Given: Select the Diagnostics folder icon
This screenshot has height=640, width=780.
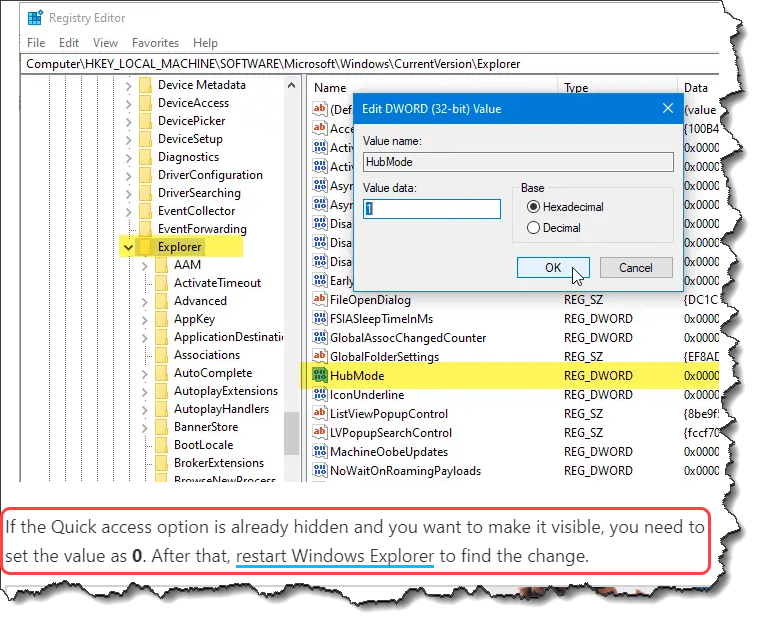Looking at the screenshot, I should click(145, 157).
